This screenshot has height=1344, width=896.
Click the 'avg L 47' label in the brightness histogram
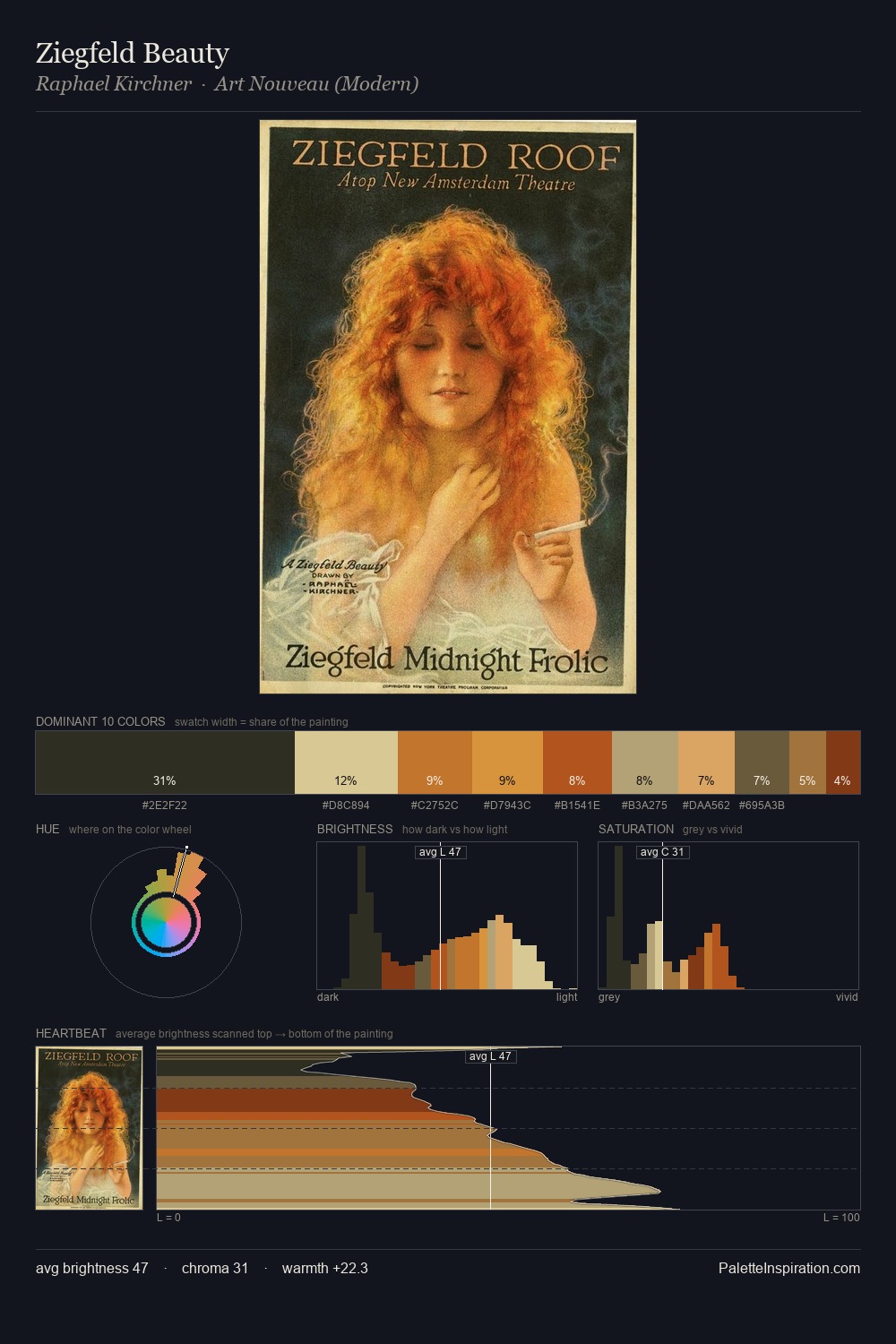tap(441, 852)
